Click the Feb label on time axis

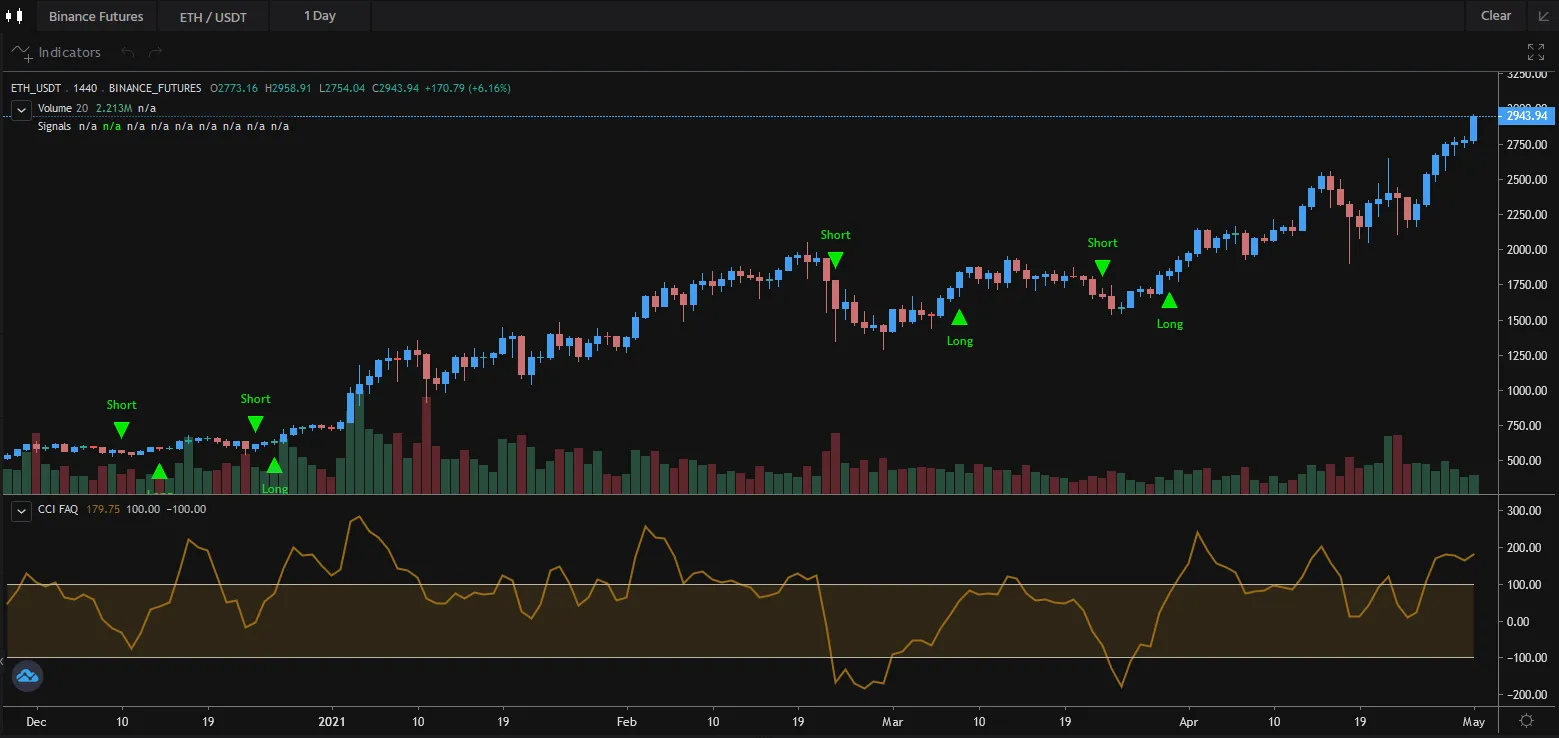[627, 721]
